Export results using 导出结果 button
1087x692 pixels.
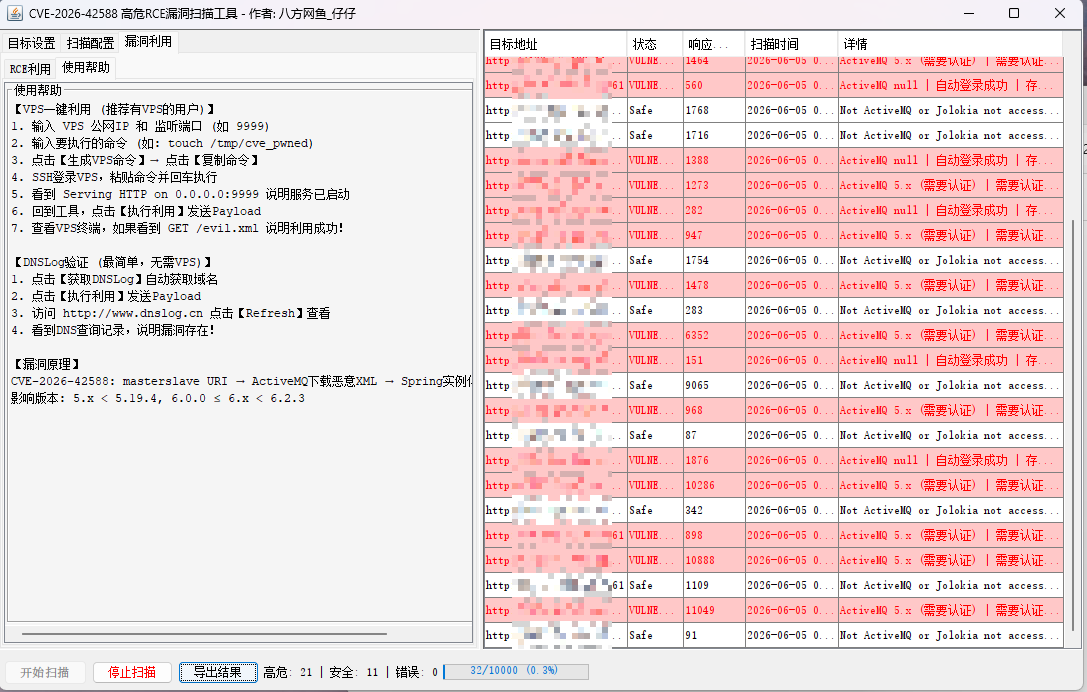218,672
